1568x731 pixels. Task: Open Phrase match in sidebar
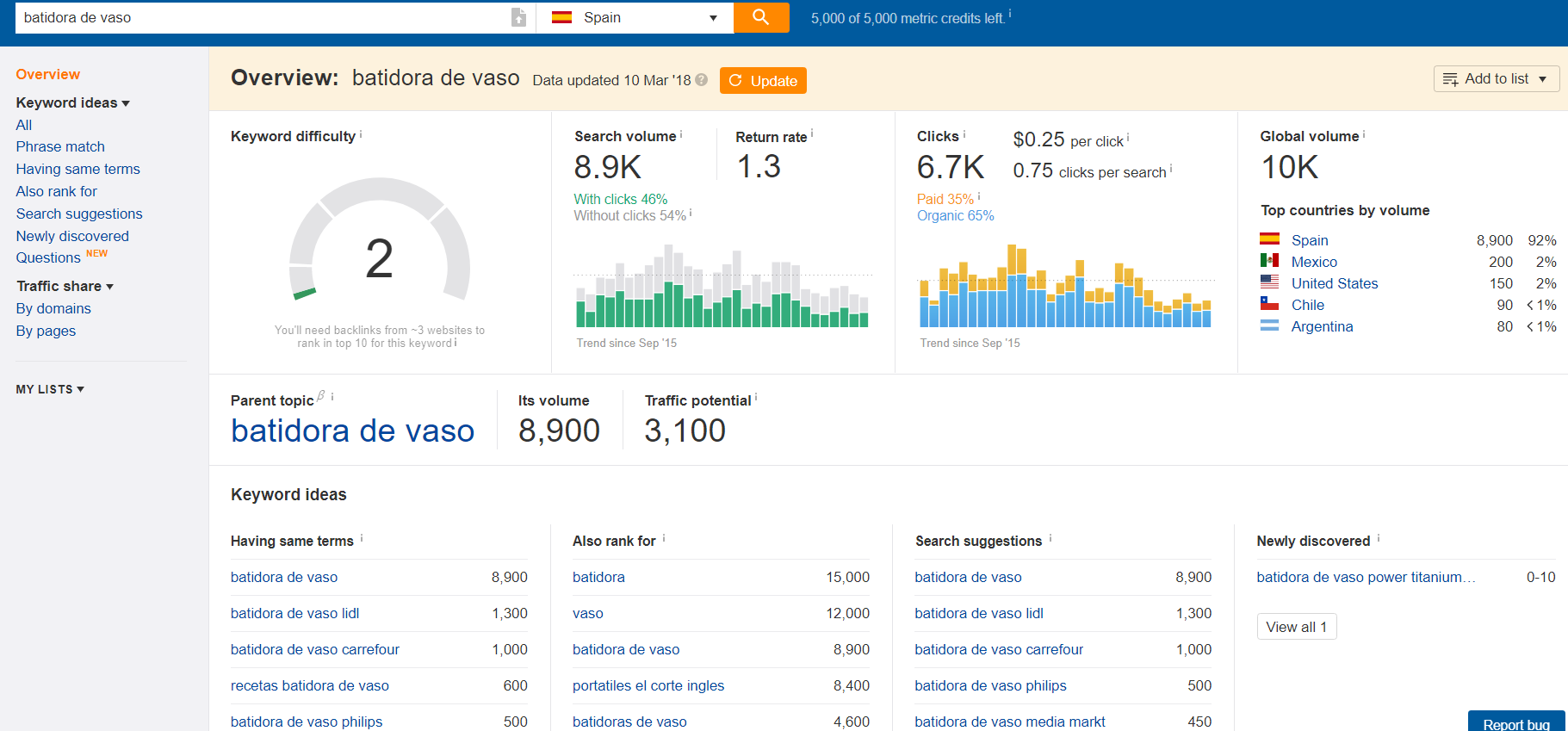[60, 146]
